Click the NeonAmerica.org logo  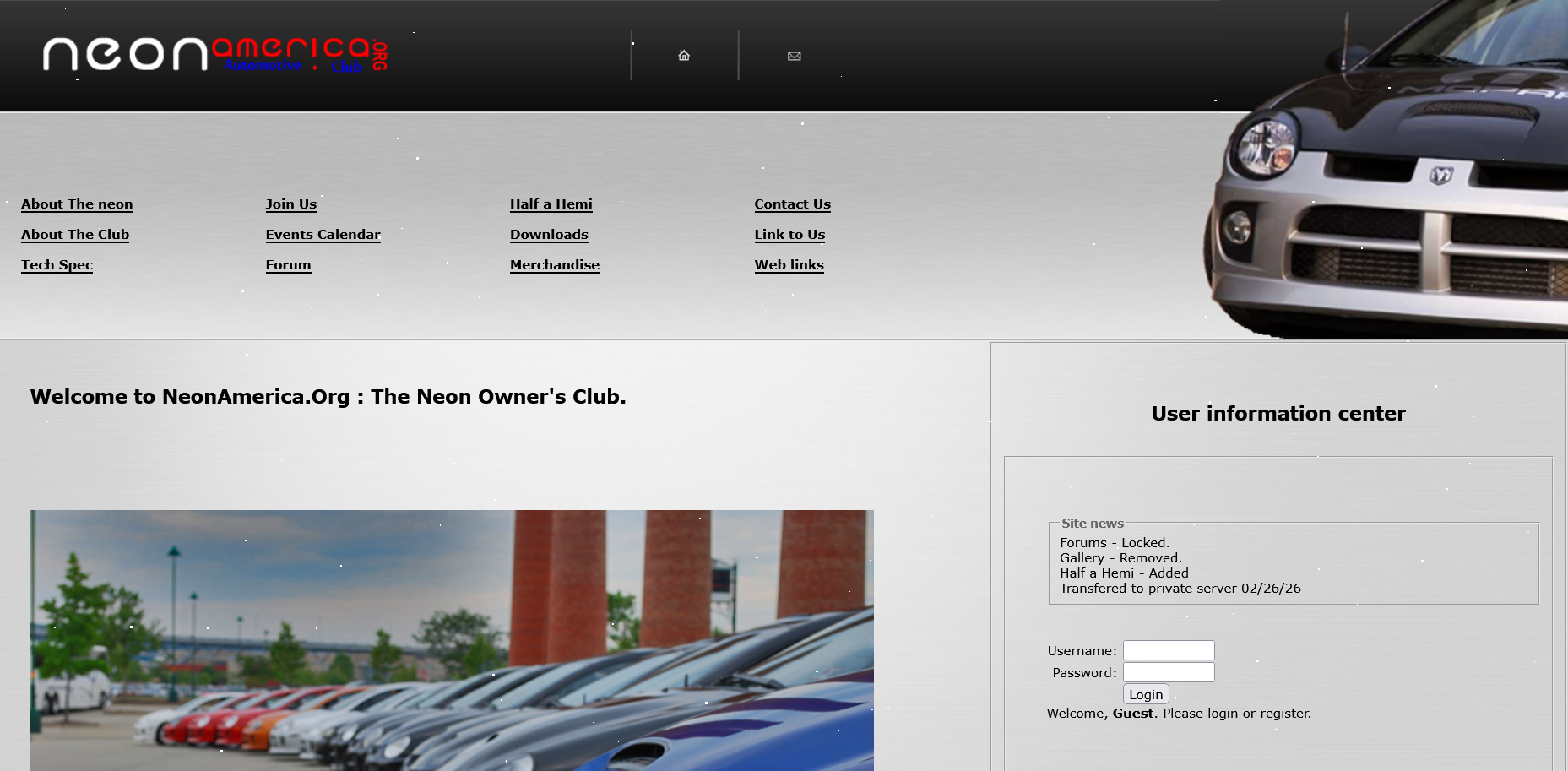tap(216, 55)
